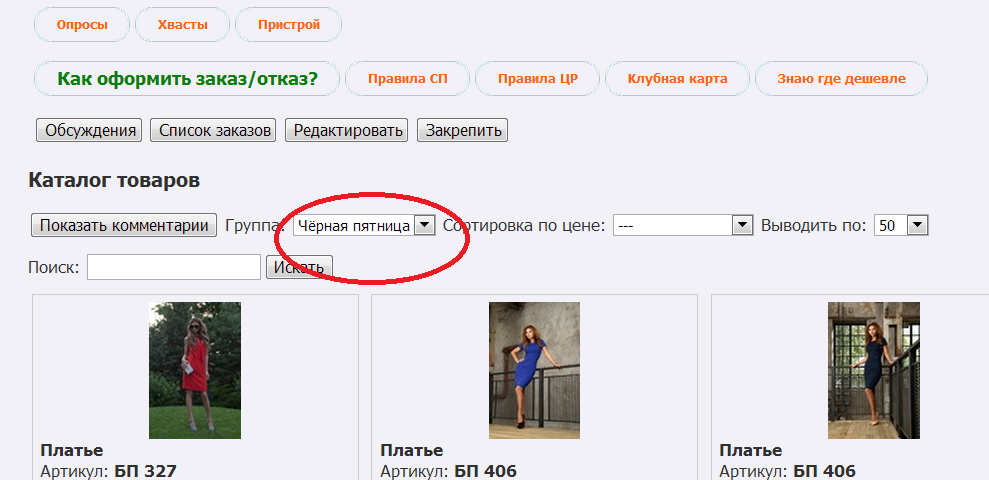The height and width of the screenshot is (480, 989).
Task: Open the Правила ЦР page
Action: (538, 78)
